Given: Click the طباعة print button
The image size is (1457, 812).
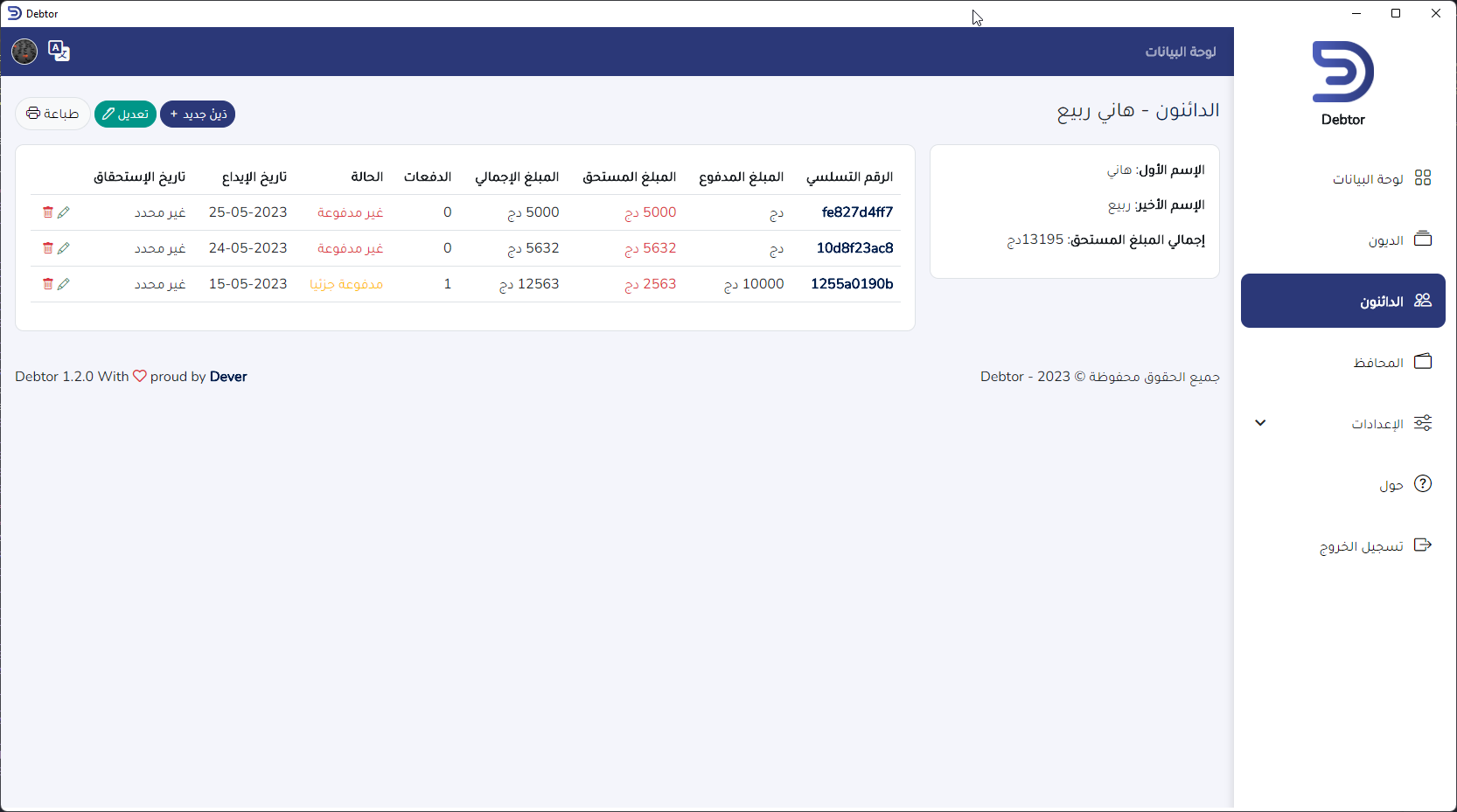Looking at the screenshot, I should pyautogui.click(x=52, y=114).
